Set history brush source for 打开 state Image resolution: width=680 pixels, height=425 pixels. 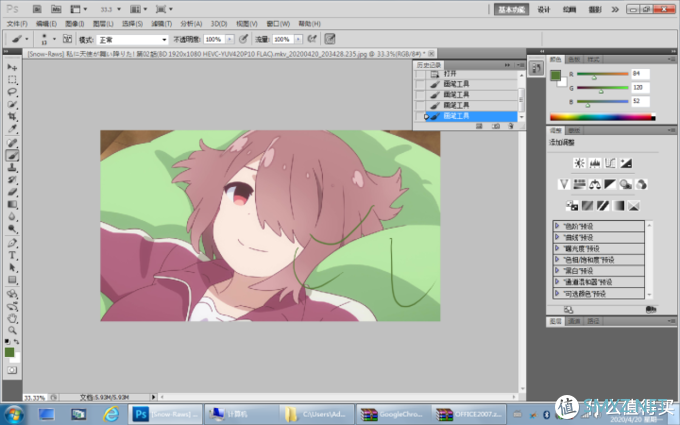[x=419, y=74]
